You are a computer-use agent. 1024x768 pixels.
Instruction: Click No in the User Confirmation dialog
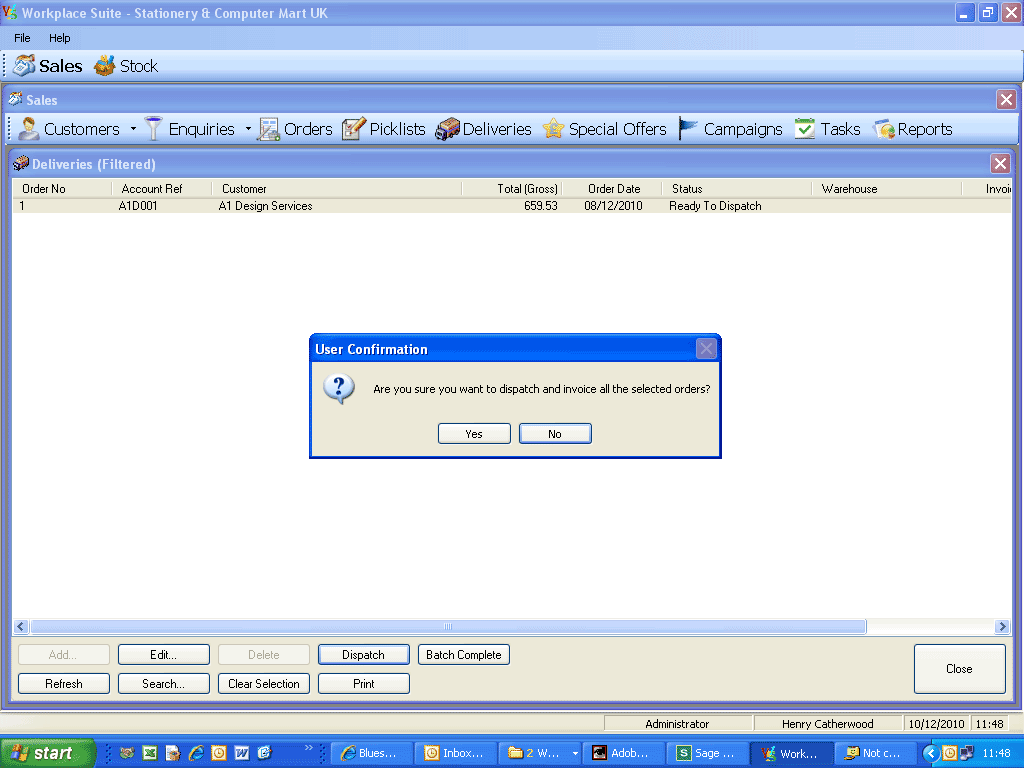coord(555,434)
